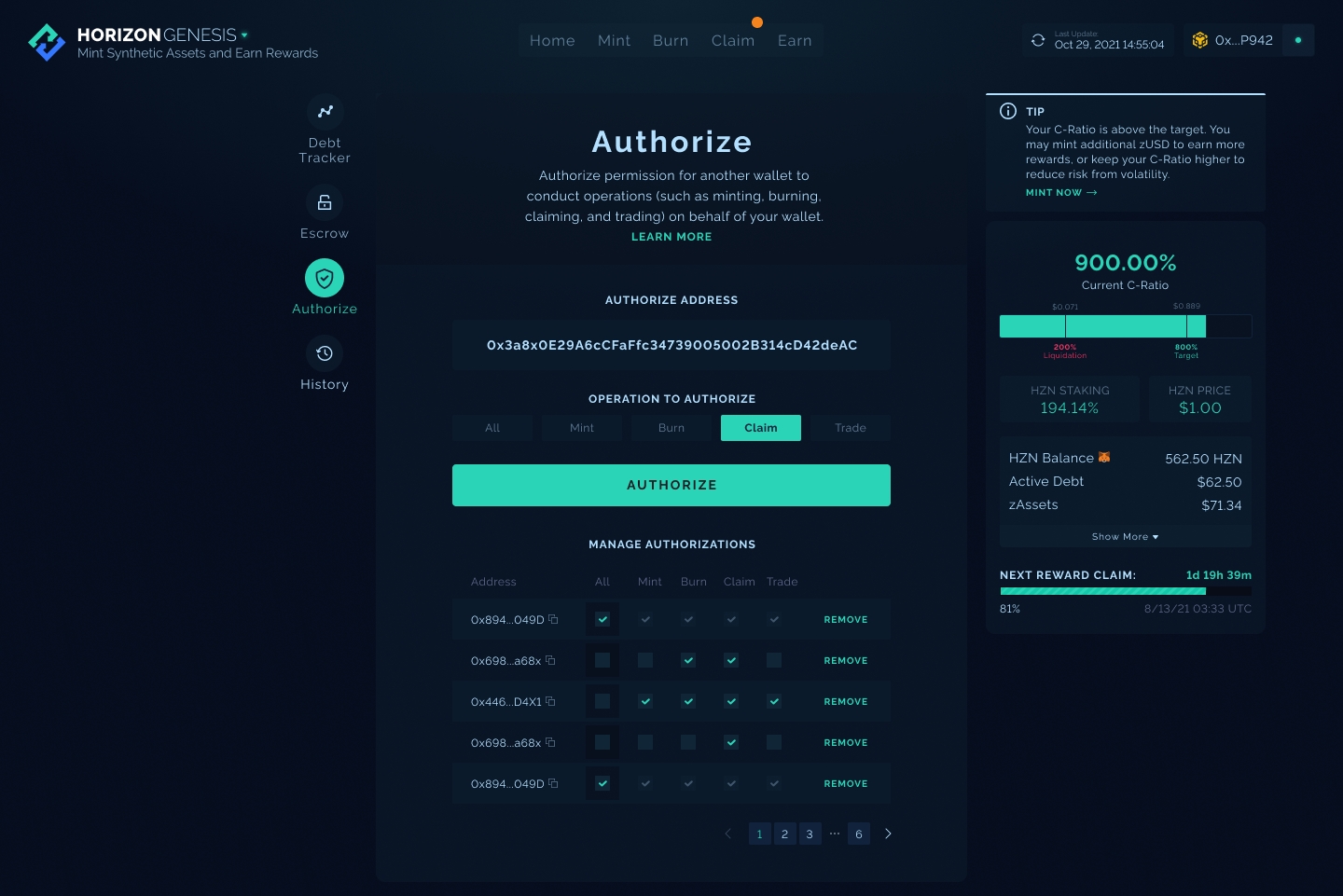The image size is (1343, 896).
Task: Open the History clock icon
Action: (325, 353)
